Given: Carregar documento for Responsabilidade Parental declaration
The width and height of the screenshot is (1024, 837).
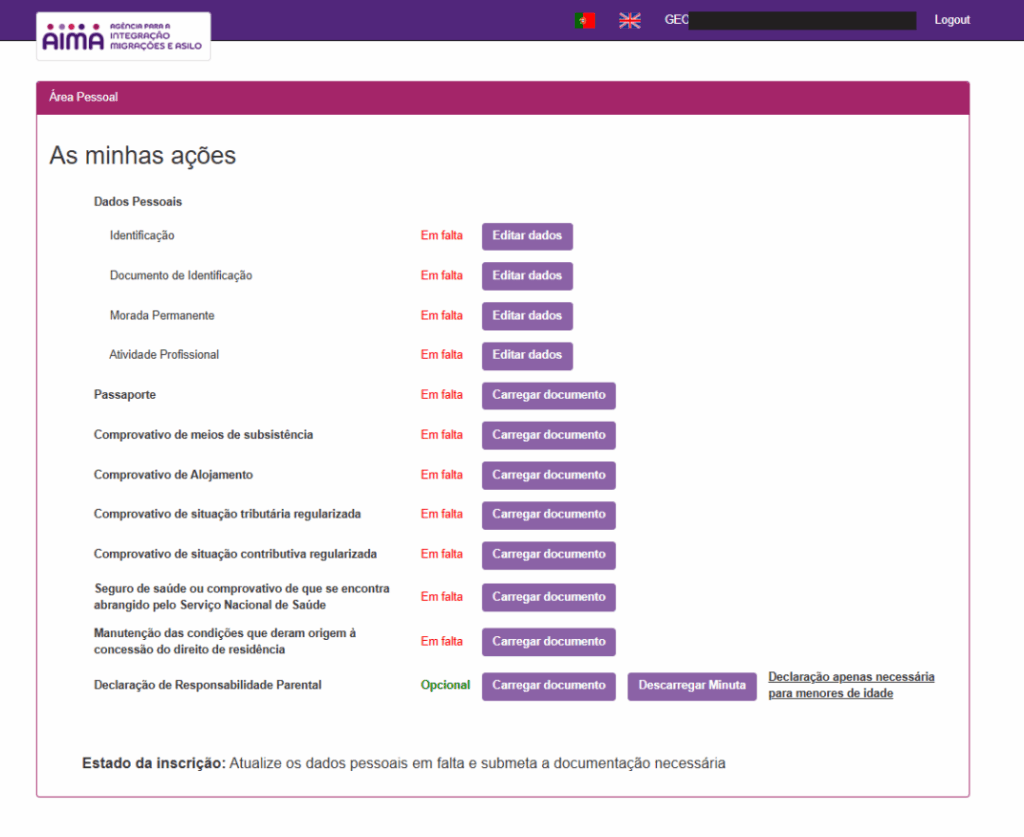Looking at the screenshot, I should tap(548, 686).
